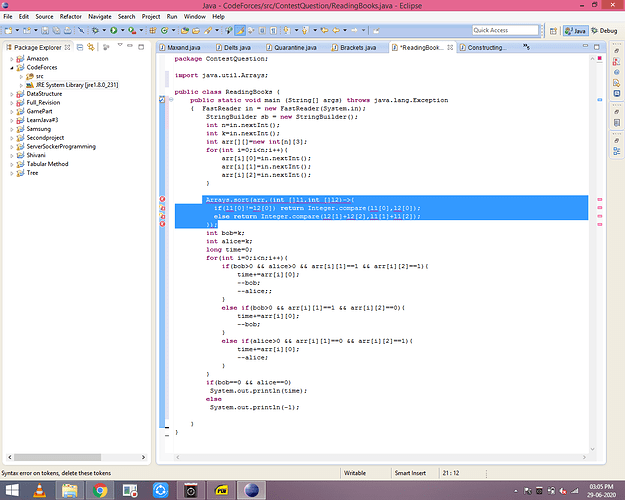The image size is (625, 500).
Task: Go to Last Edit Location icon
Action: (x=324, y=30)
